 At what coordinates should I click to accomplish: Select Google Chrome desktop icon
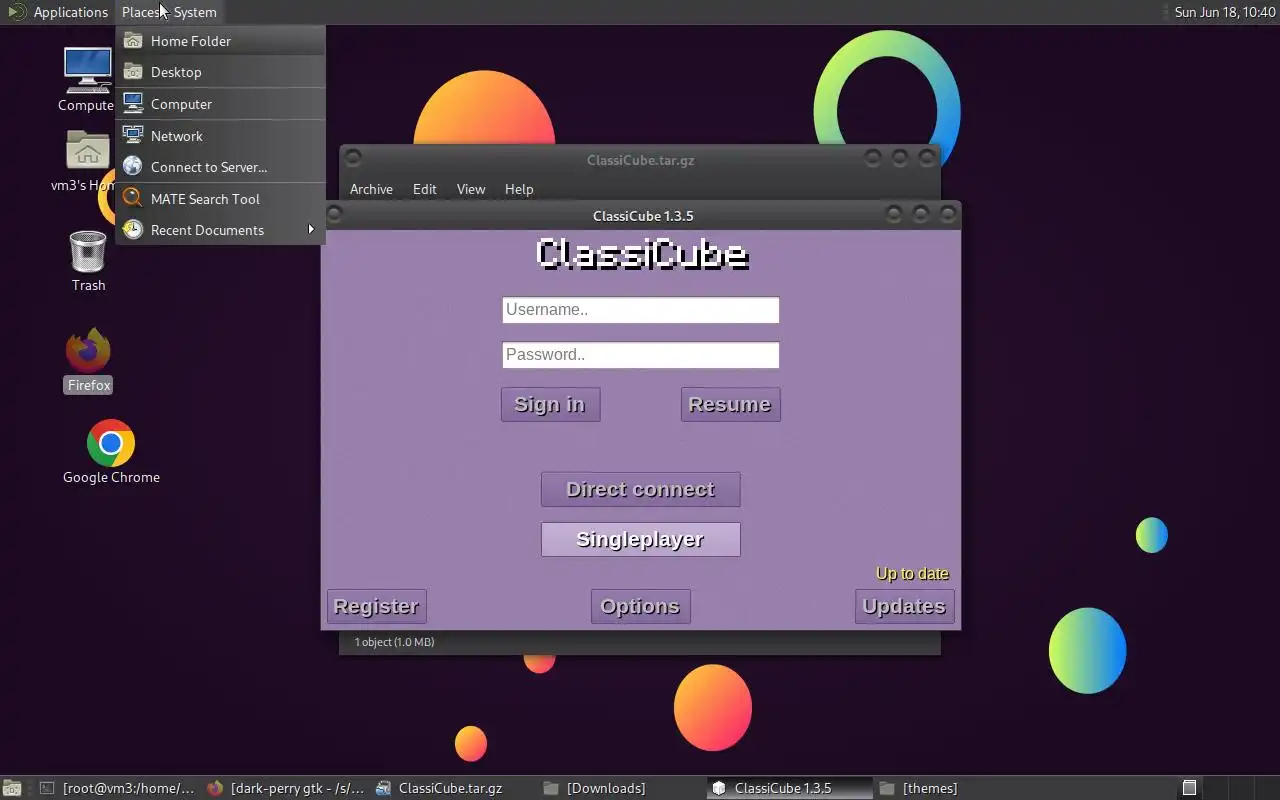[111, 452]
